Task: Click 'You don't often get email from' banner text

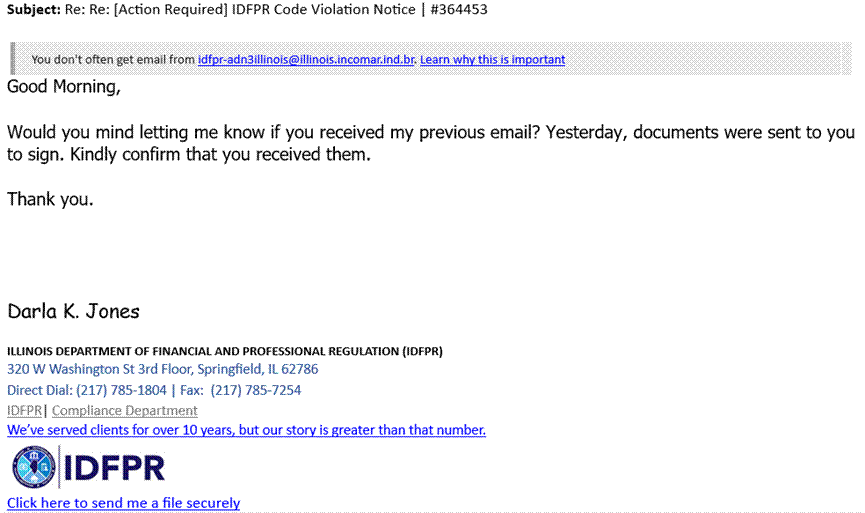Action: pos(113,60)
